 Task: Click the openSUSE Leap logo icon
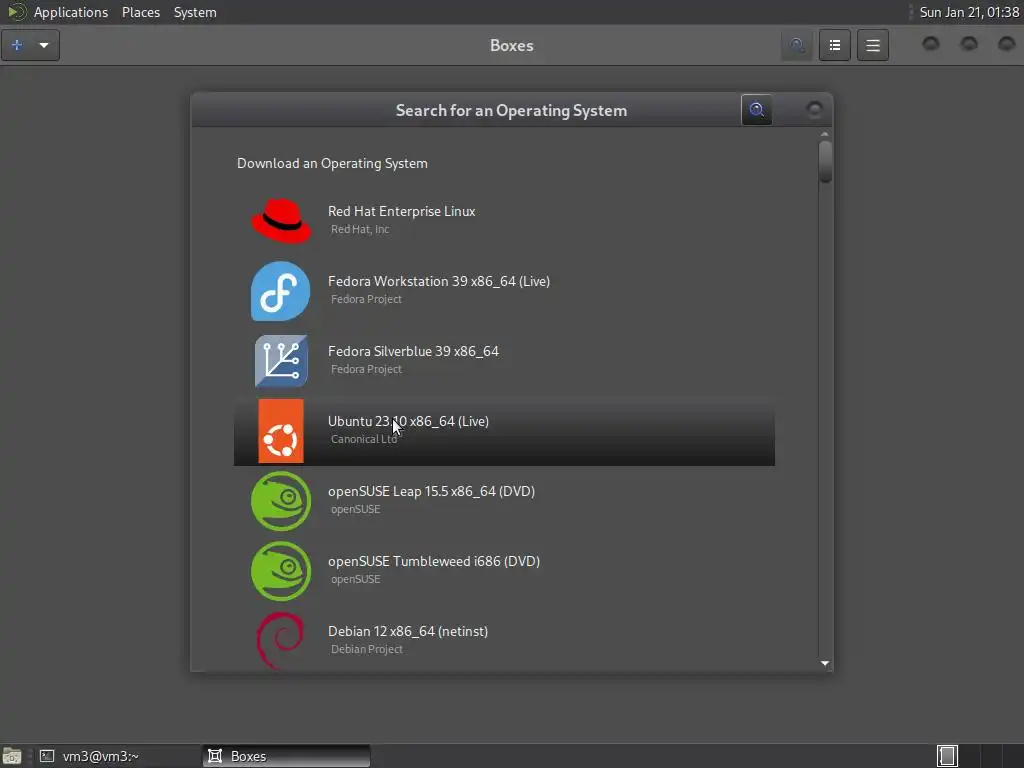click(281, 501)
